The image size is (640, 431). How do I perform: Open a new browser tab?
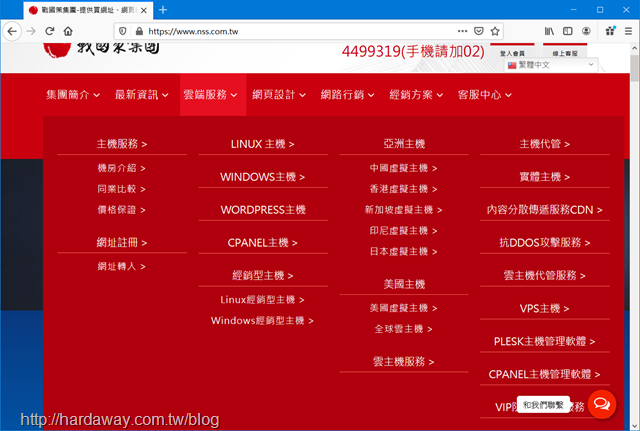coord(163,10)
